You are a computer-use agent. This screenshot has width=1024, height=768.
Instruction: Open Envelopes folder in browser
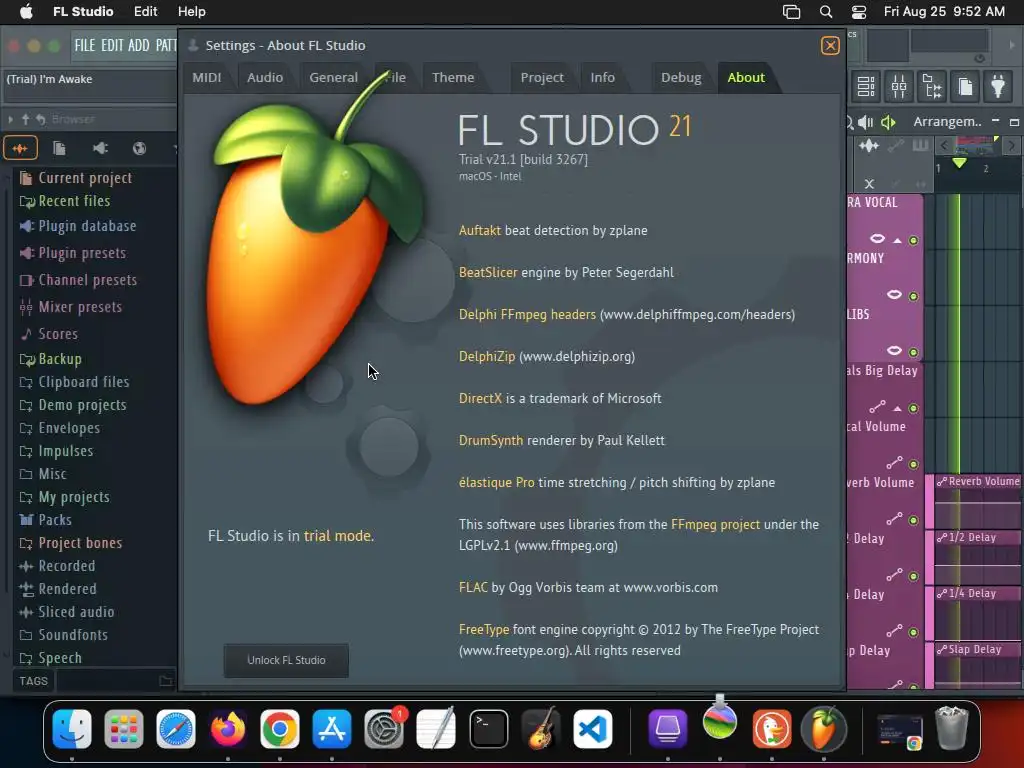coord(69,428)
